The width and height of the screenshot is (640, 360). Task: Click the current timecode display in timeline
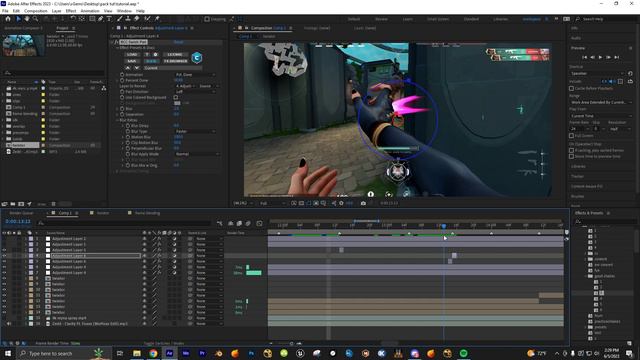pos(18,222)
